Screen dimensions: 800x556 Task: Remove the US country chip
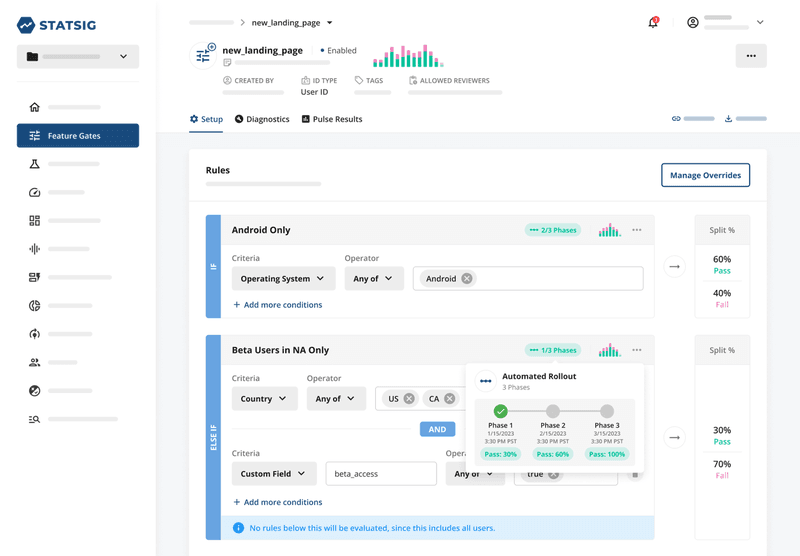point(409,398)
